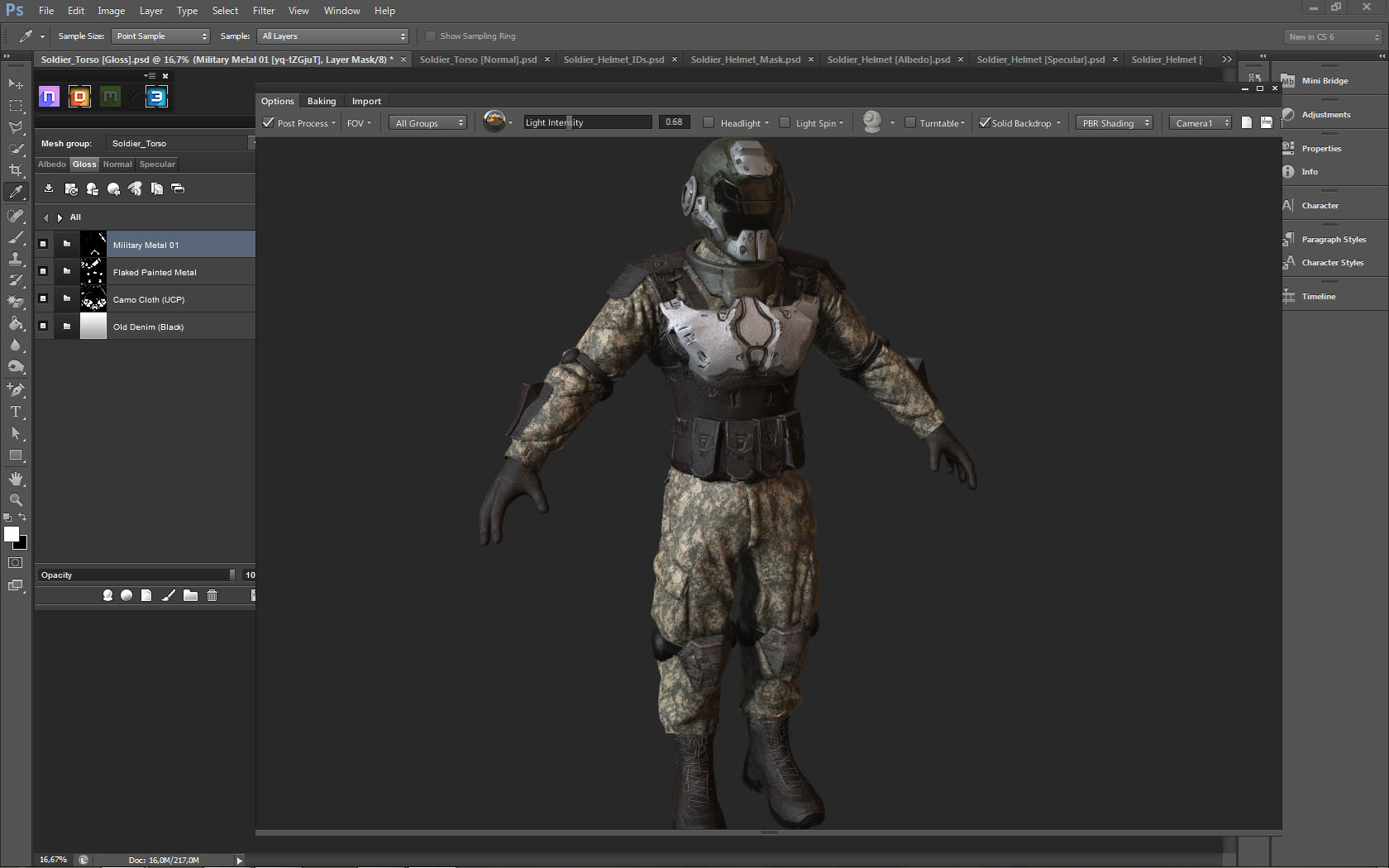Select the Hand tool
Image resolution: width=1389 pixels, height=868 pixels.
tap(16, 479)
